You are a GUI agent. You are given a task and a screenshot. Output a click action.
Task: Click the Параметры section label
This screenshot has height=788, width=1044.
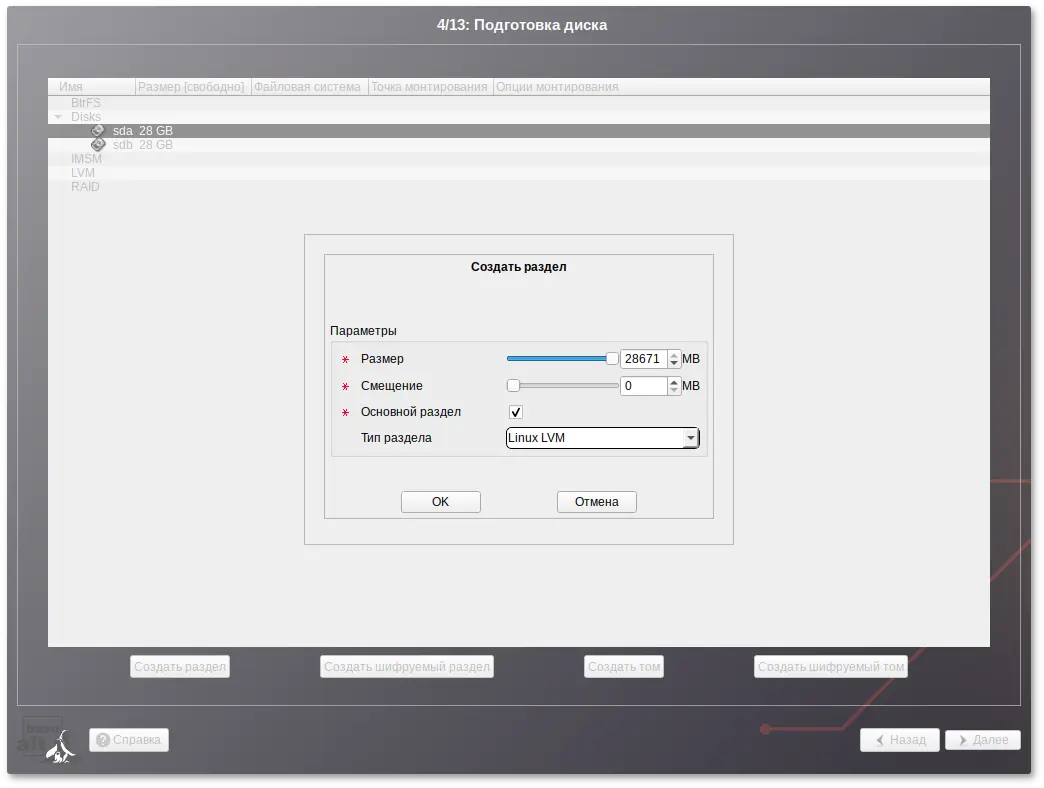(x=364, y=331)
